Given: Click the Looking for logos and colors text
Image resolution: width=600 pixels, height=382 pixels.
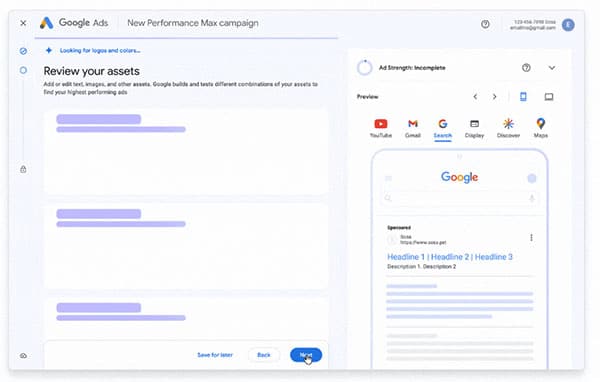Looking at the screenshot, I should (x=100, y=51).
